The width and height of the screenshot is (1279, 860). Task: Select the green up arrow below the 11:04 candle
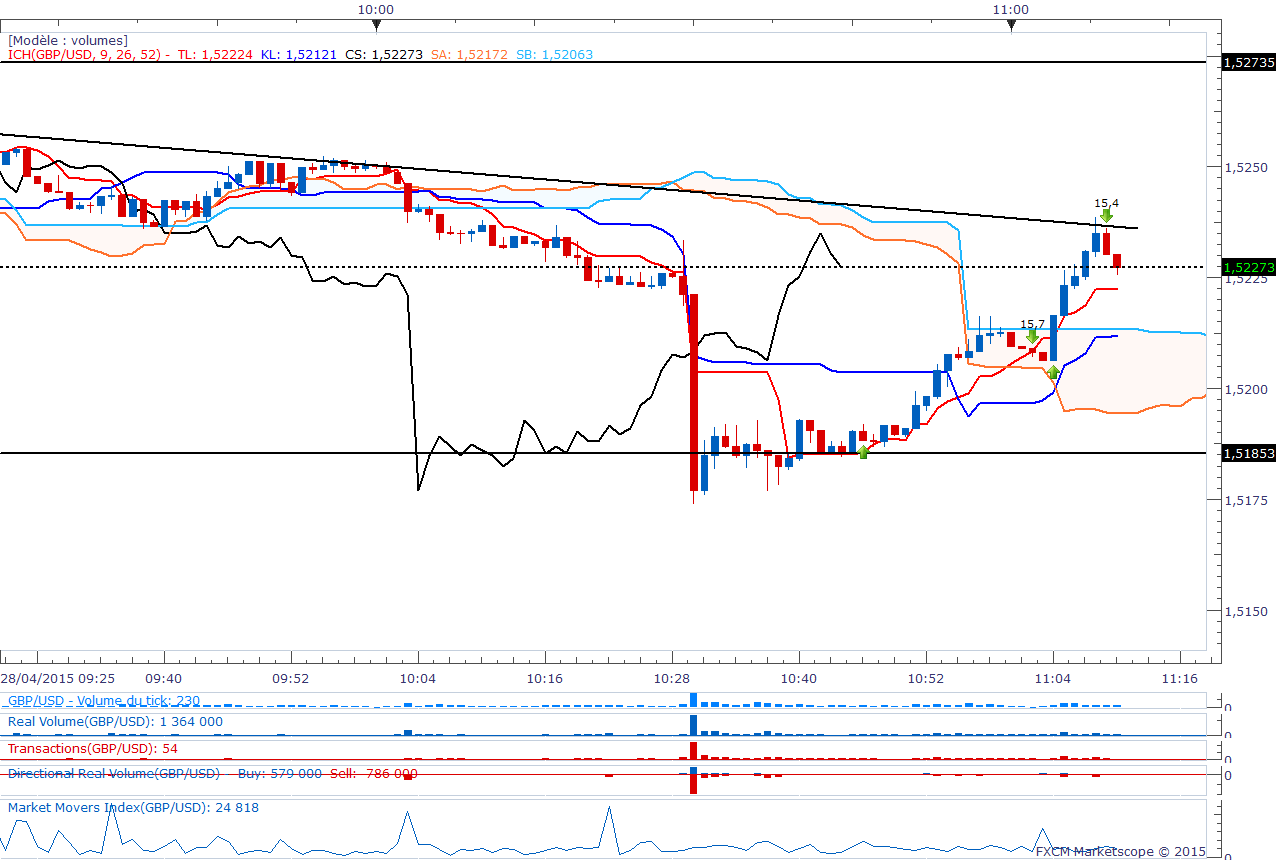click(1053, 372)
